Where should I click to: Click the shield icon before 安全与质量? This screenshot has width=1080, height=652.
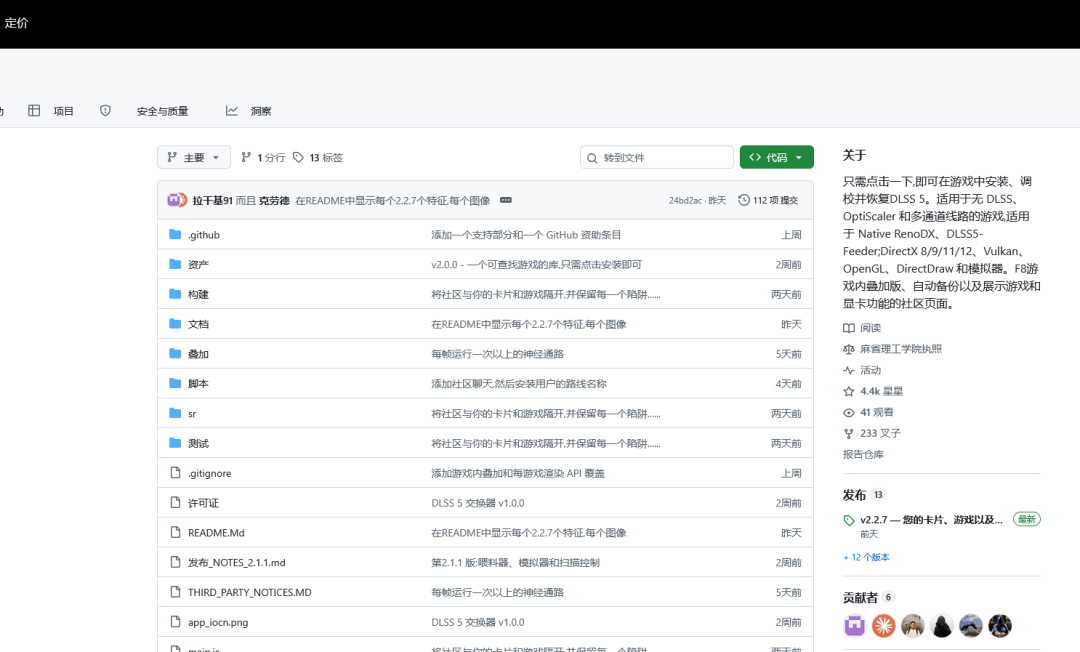click(105, 110)
